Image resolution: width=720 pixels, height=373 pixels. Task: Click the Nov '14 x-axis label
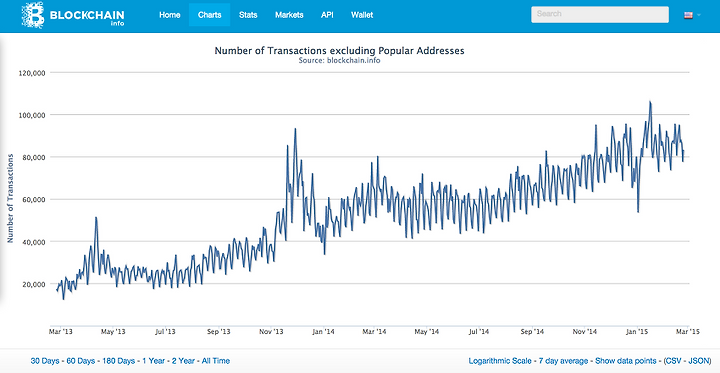[585, 332]
